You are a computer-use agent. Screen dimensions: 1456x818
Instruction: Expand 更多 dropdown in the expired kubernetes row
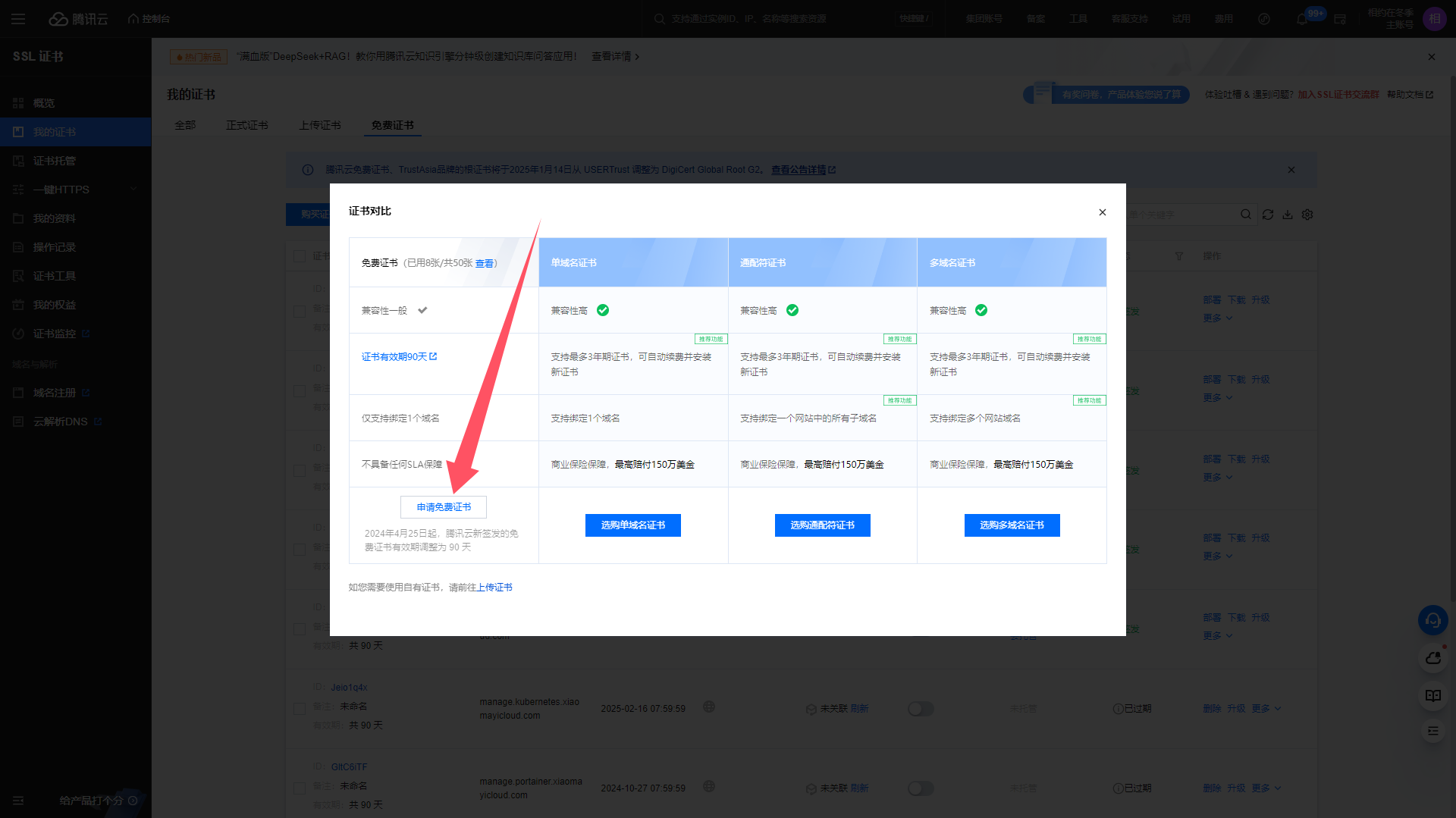point(1266,709)
